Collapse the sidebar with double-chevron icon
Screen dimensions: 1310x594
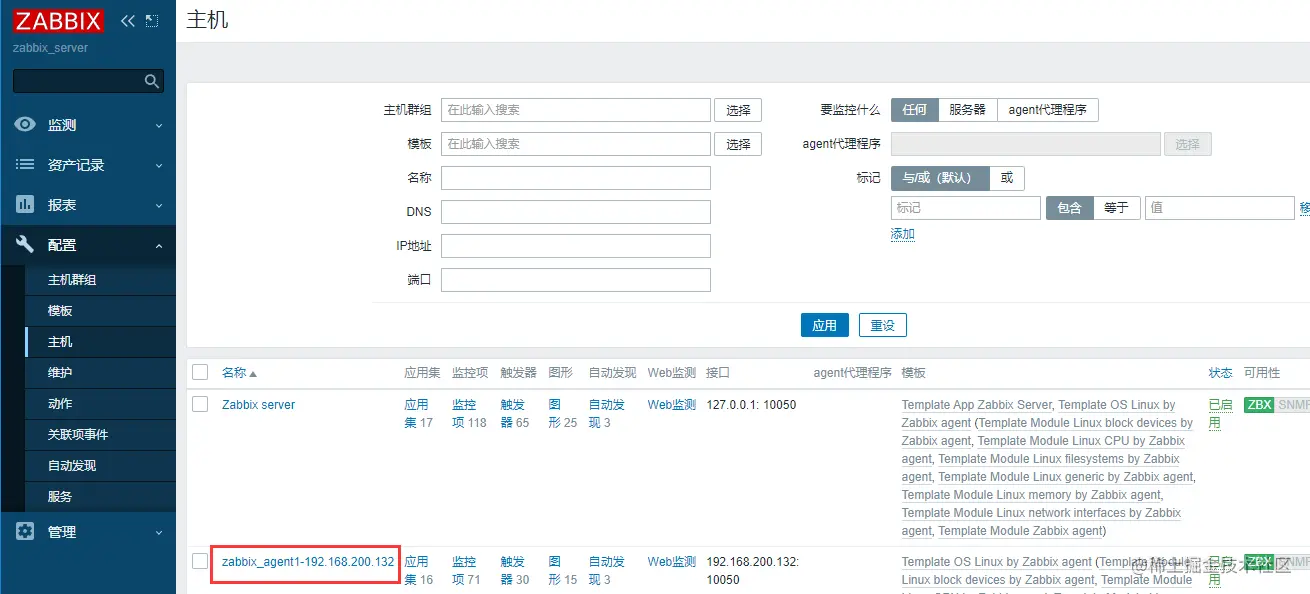click(x=127, y=20)
